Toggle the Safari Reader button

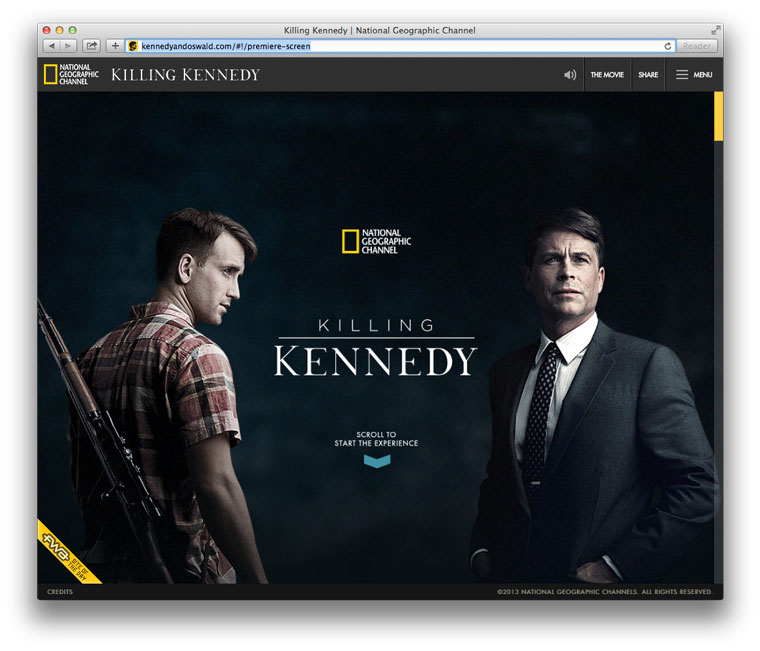(696, 46)
